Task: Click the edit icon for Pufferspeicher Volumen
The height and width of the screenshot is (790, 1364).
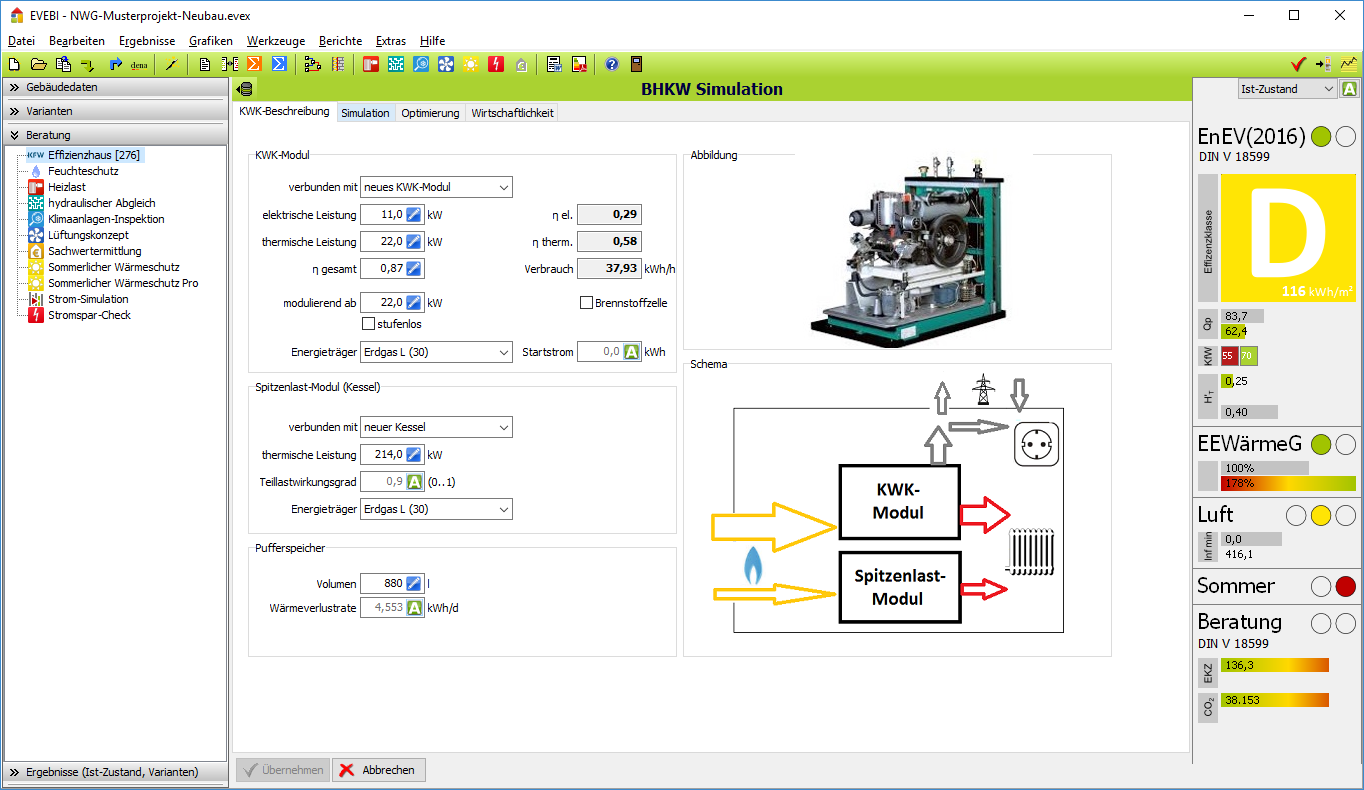Action: (x=414, y=583)
